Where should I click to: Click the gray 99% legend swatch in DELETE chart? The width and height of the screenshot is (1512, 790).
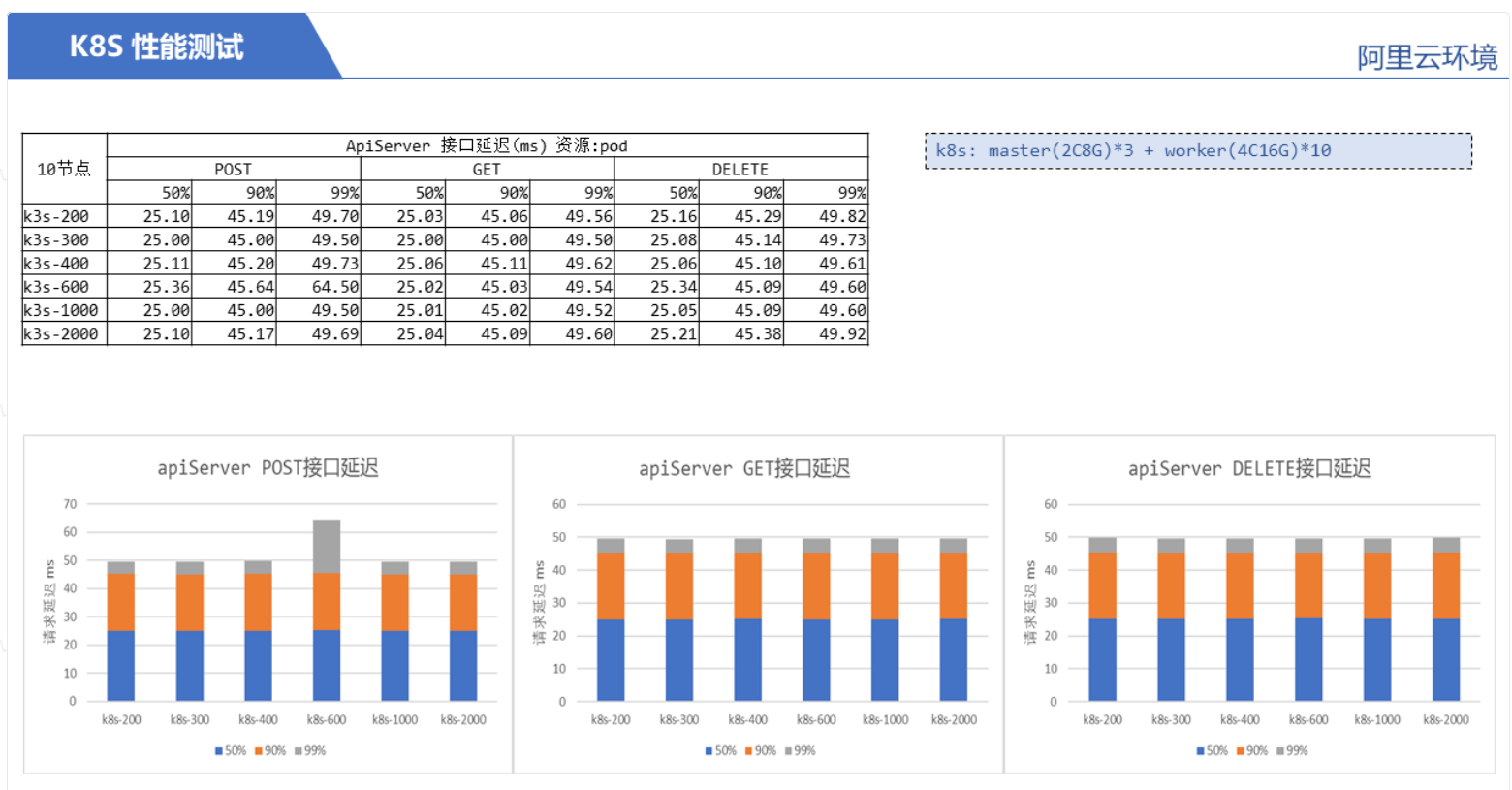click(x=1280, y=751)
